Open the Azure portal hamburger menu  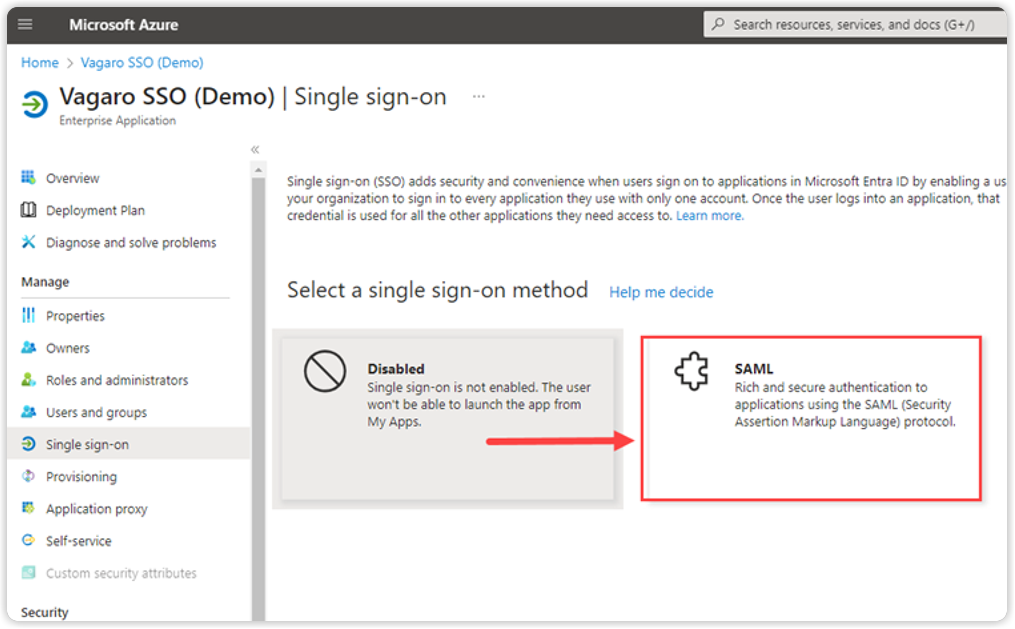click(25, 25)
